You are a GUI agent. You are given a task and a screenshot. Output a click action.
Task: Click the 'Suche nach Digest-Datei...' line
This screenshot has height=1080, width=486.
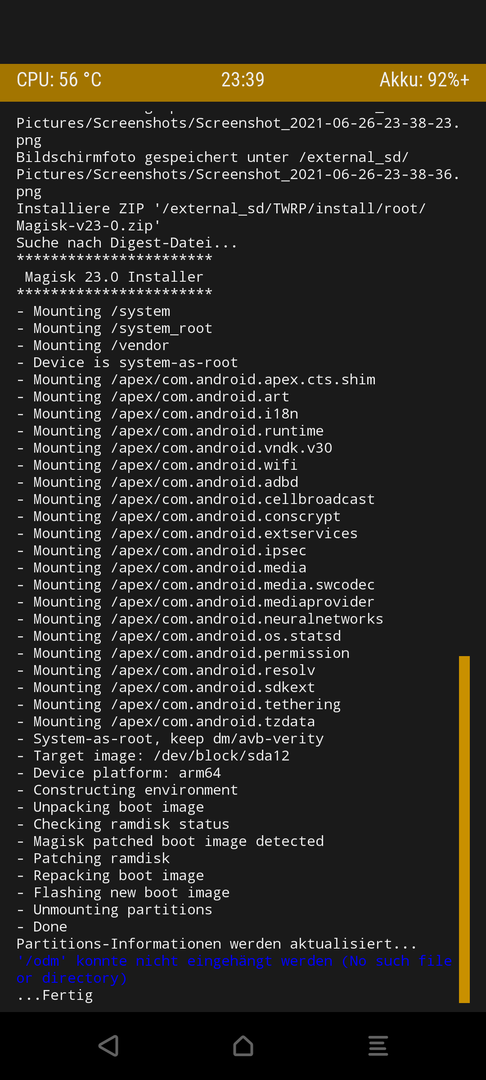tap(127, 242)
